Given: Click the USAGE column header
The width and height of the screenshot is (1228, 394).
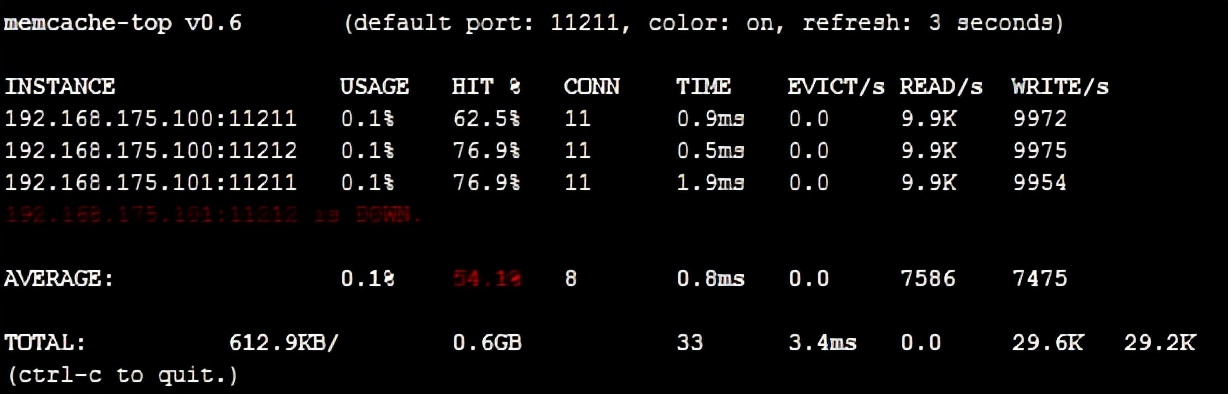Looking at the screenshot, I should 374,87.
